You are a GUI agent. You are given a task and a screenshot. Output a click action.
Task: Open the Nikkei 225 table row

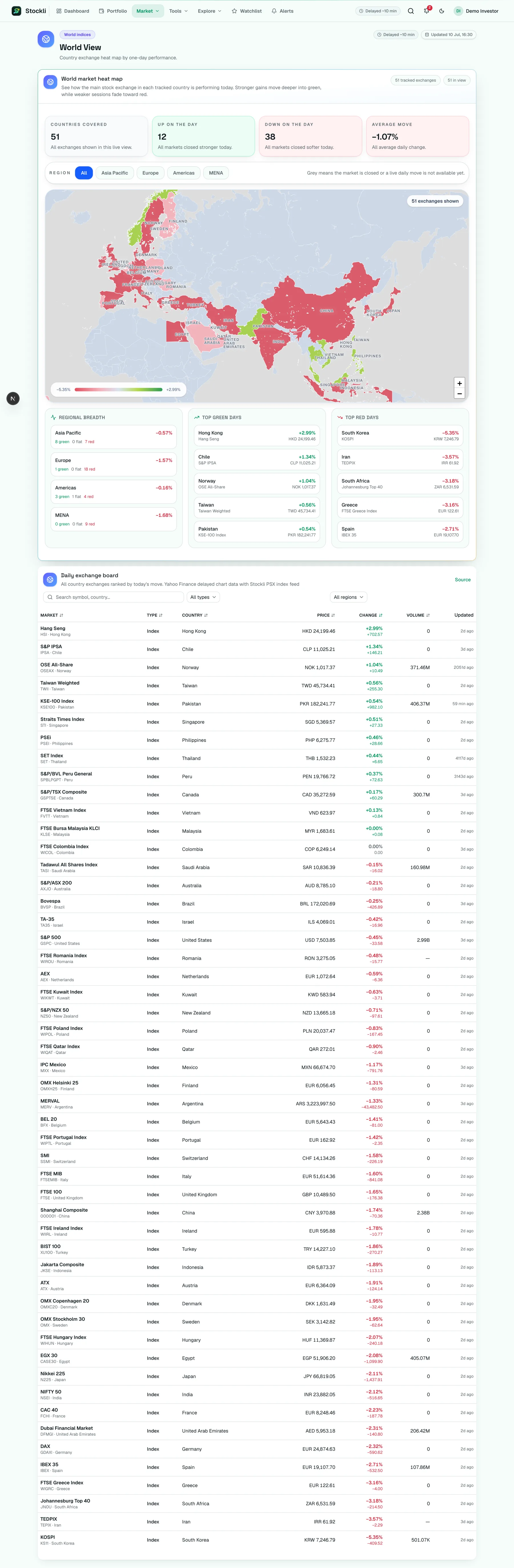point(257,1376)
